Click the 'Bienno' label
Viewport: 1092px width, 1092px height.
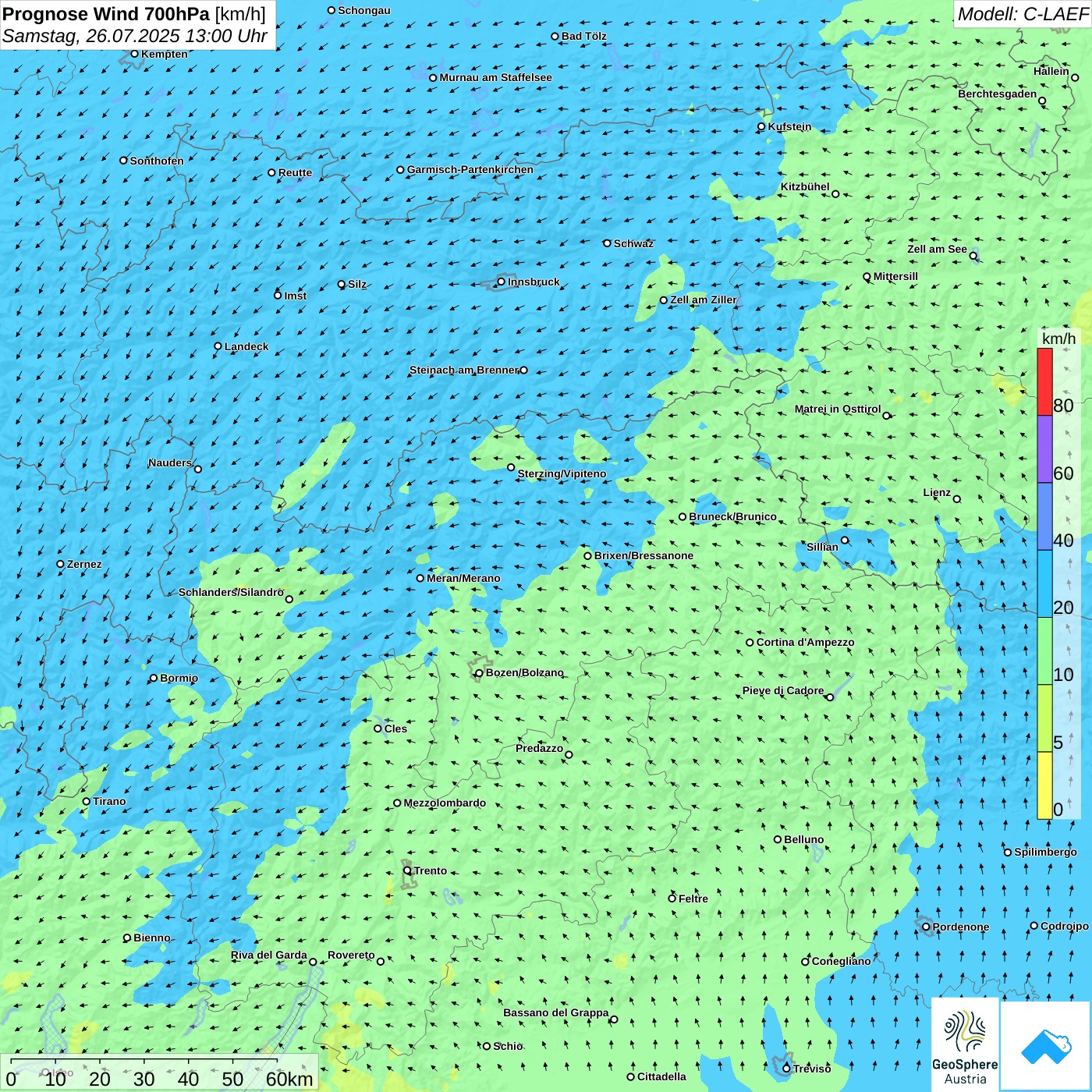coord(152,938)
